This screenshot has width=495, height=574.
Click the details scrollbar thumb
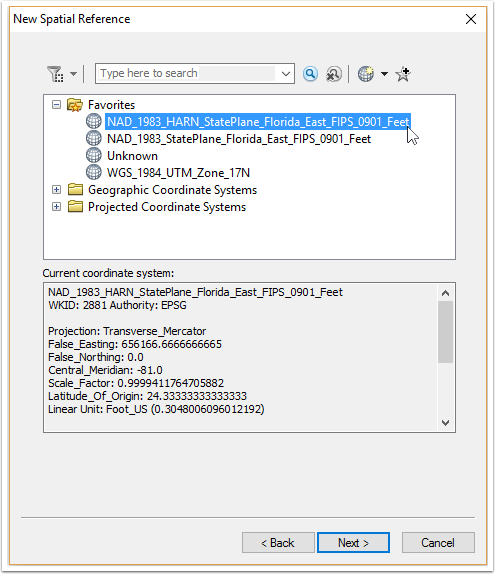[x=446, y=332]
